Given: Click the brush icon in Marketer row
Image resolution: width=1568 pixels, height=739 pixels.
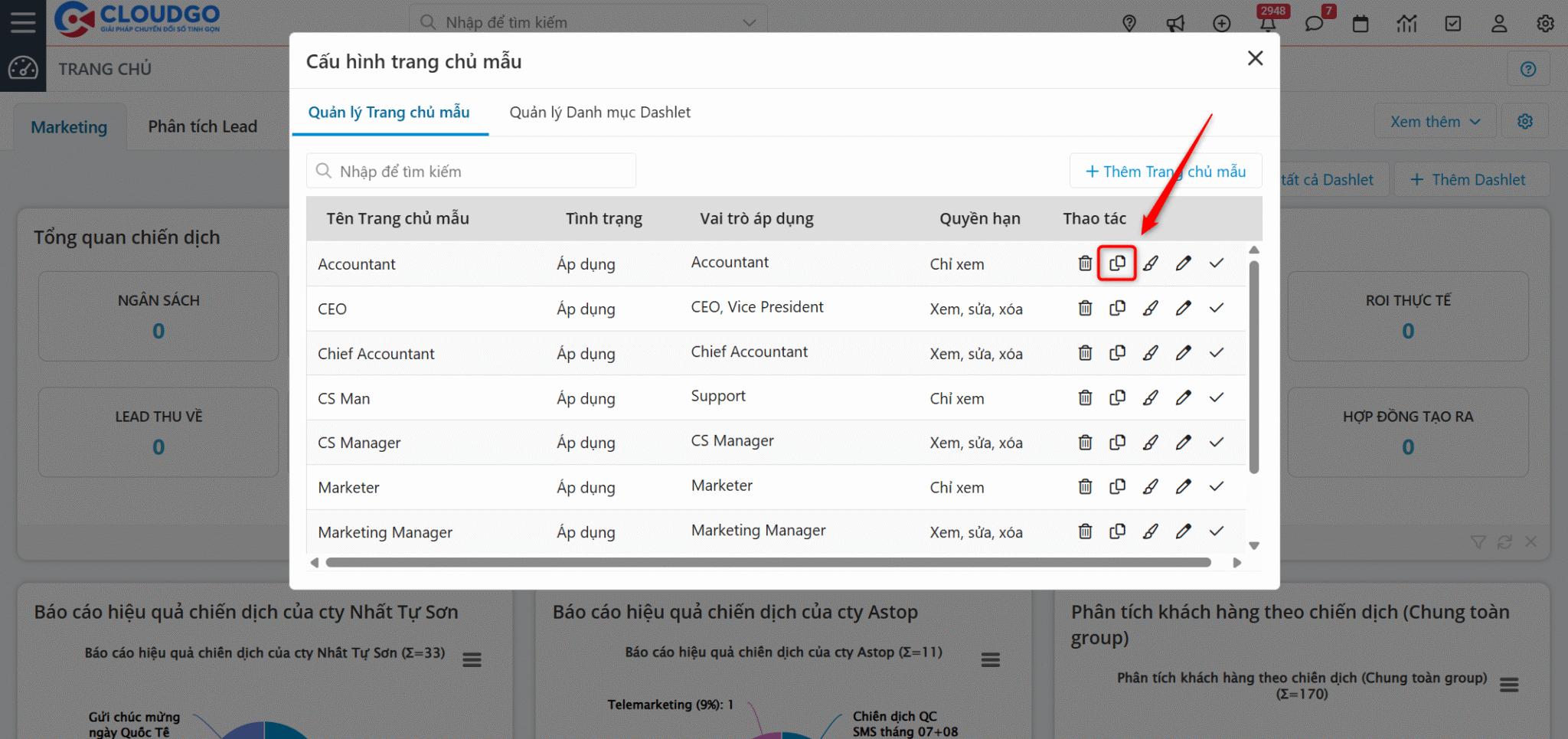Looking at the screenshot, I should (1150, 487).
